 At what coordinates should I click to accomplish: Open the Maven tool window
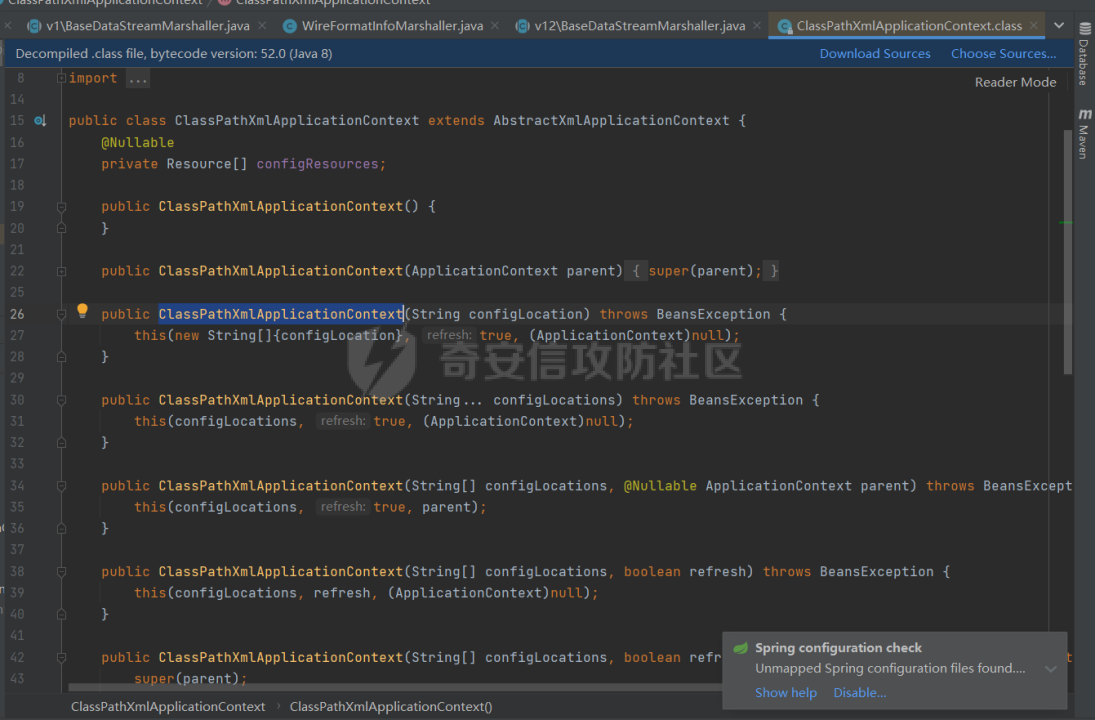tap(1083, 134)
